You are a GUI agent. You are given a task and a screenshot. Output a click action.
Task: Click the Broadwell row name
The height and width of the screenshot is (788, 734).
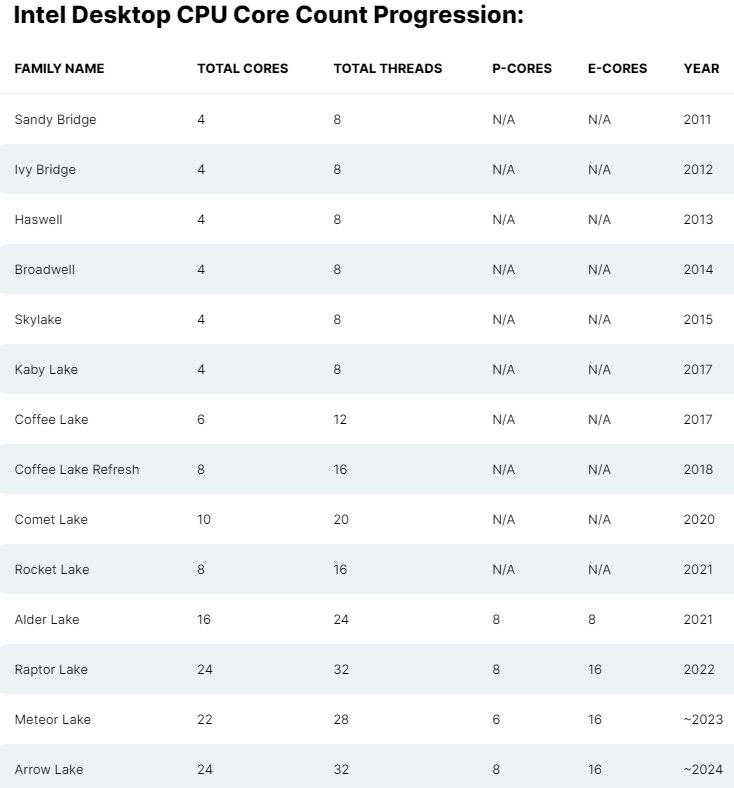[x=44, y=270]
